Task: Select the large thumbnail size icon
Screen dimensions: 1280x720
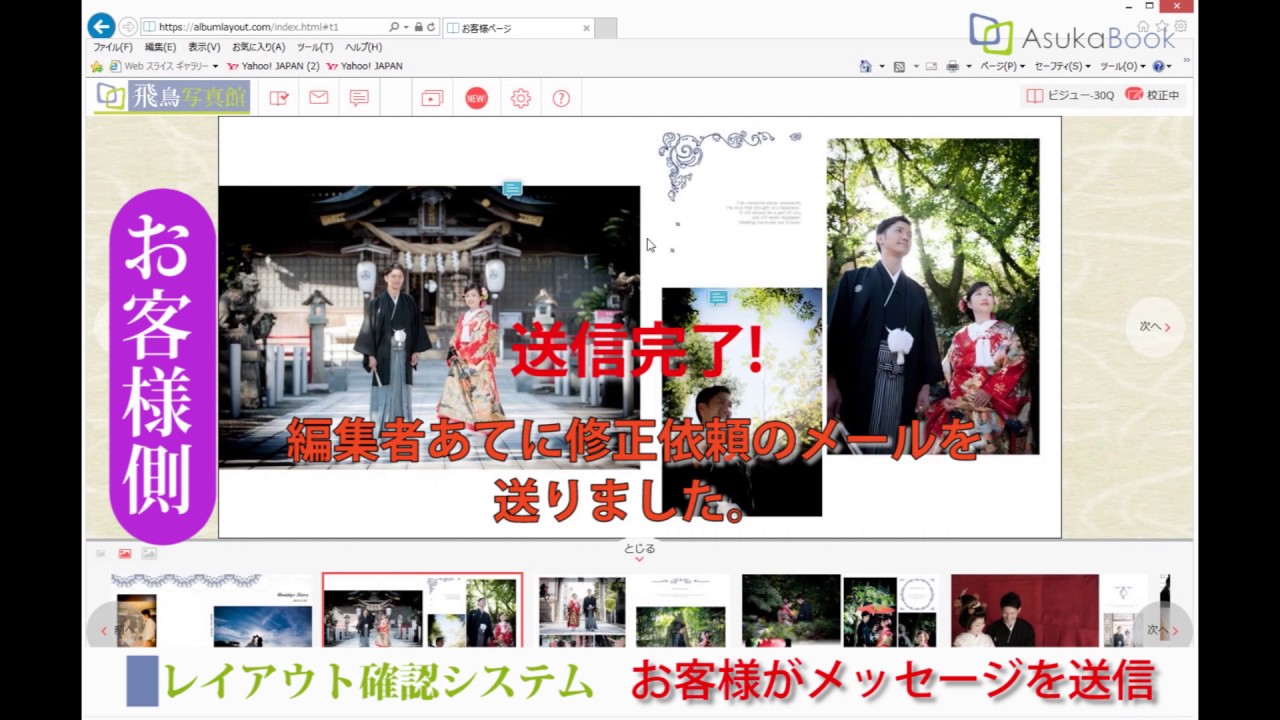Action: pyautogui.click(x=149, y=553)
